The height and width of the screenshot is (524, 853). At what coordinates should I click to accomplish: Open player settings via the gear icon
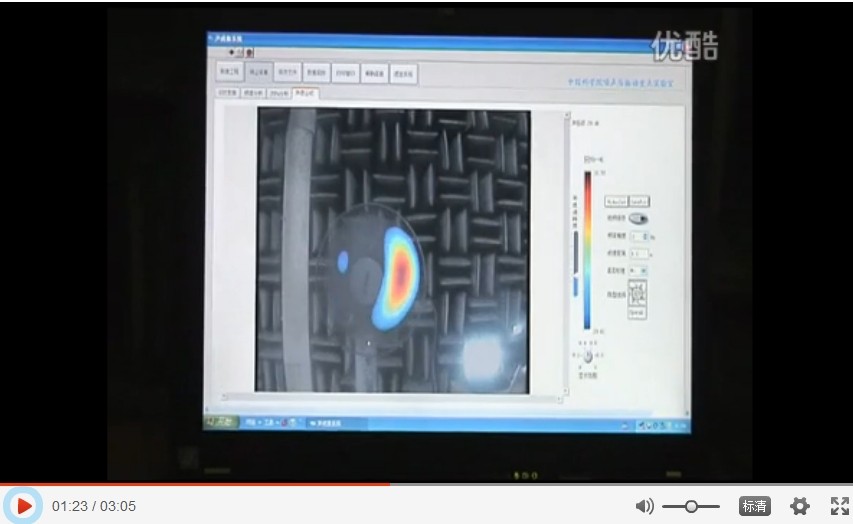[799, 506]
